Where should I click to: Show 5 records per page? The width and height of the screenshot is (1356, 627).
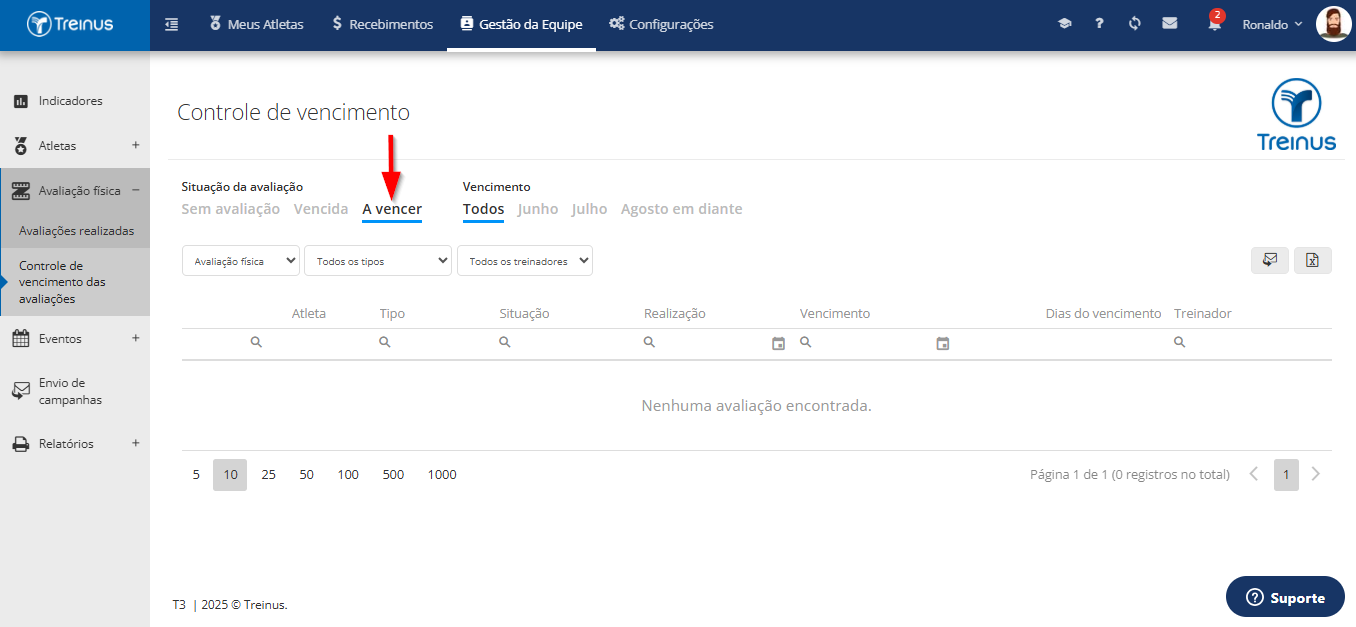click(x=196, y=475)
